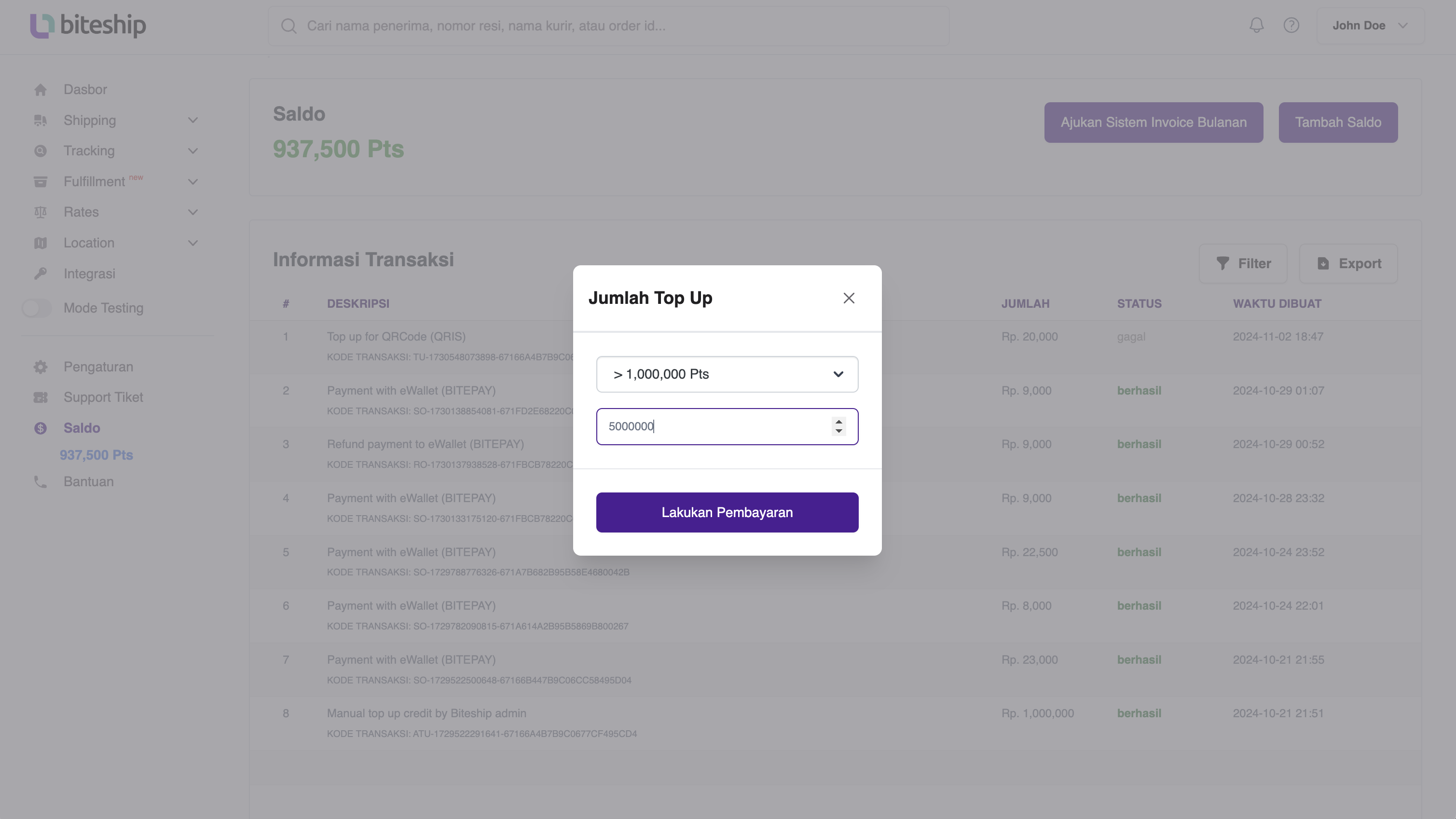Go to the Saldo menu item
Screen dimensions: 1456x819
[82, 428]
